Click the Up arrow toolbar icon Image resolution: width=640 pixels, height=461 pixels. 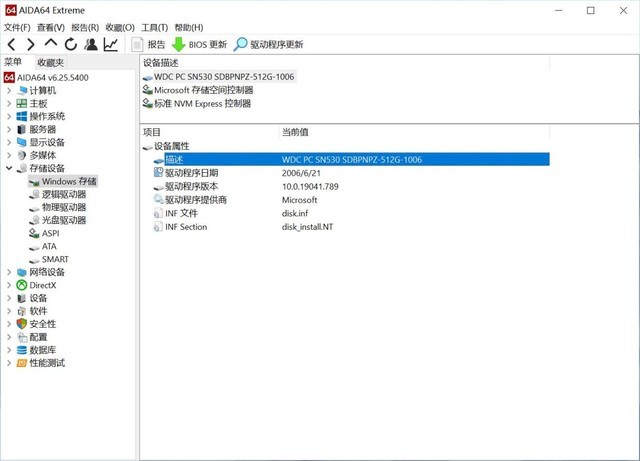(x=51, y=44)
